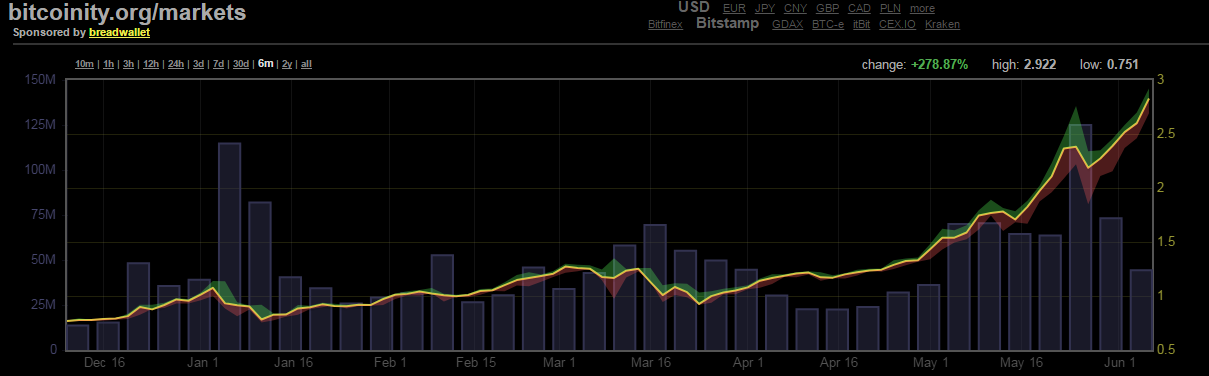
Task: Select the Kraken exchange
Action: coord(942,24)
